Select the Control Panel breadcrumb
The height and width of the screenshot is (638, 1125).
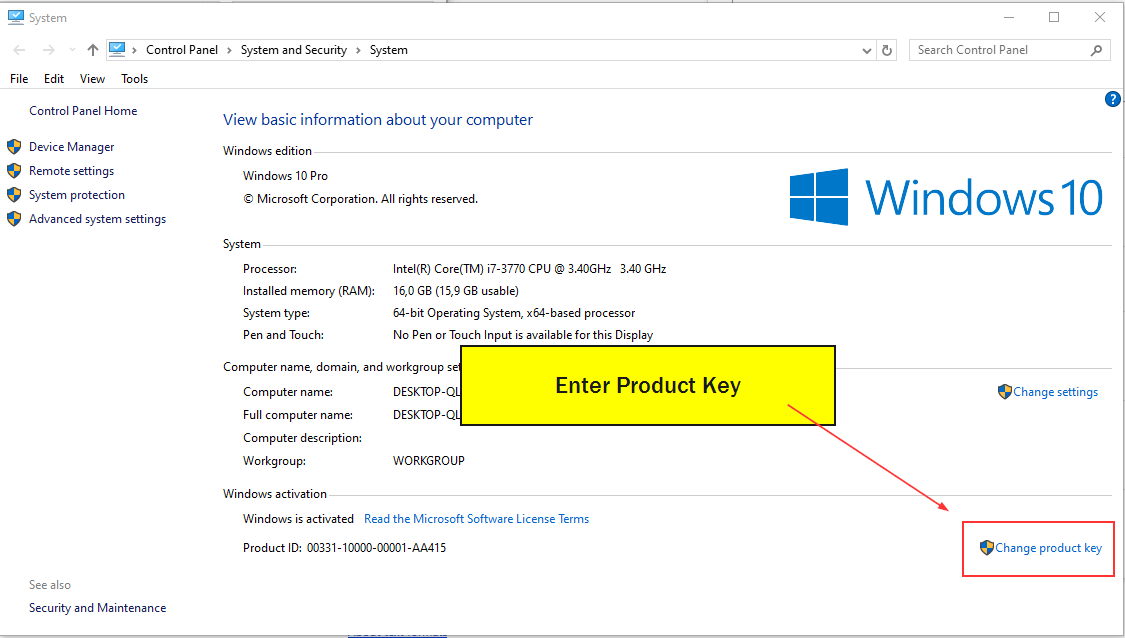(182, 50)
